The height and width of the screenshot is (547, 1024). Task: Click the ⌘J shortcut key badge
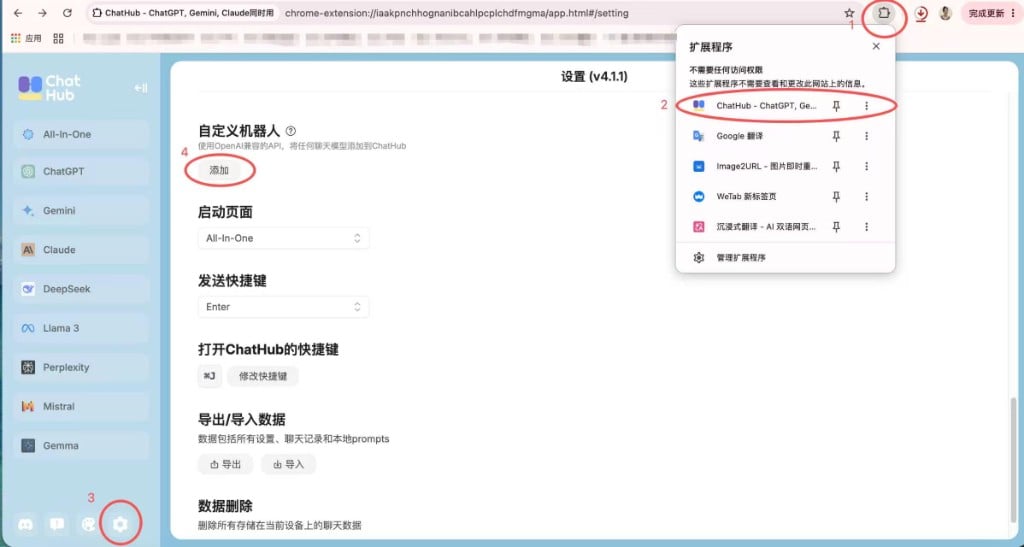click(210, 376)
